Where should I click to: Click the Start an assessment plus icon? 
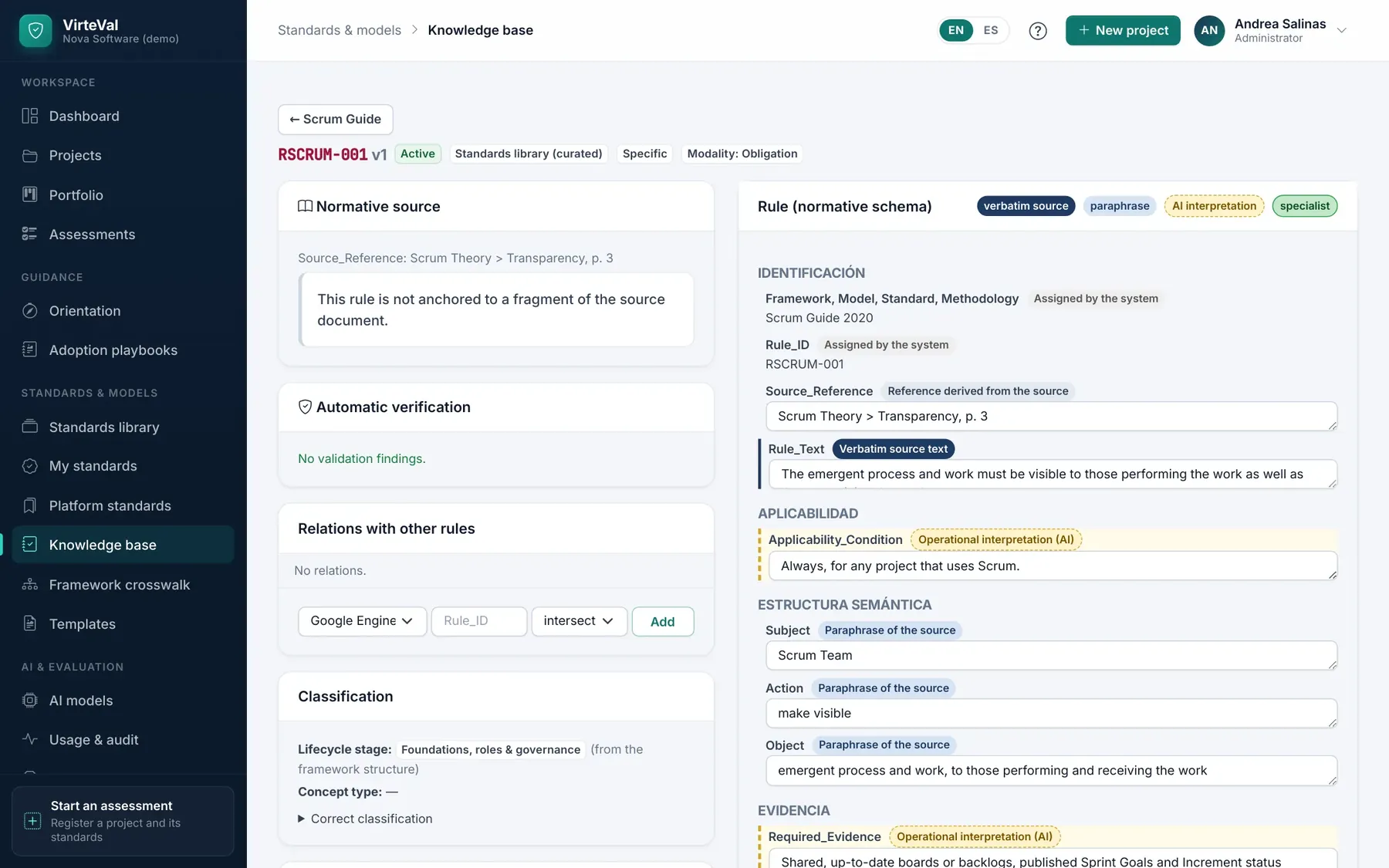32,821
